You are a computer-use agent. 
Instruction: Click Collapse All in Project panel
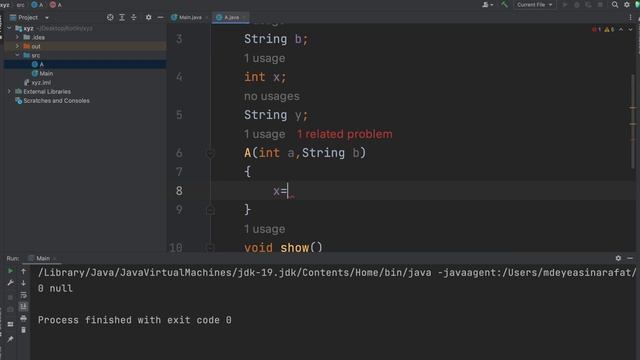133,17
